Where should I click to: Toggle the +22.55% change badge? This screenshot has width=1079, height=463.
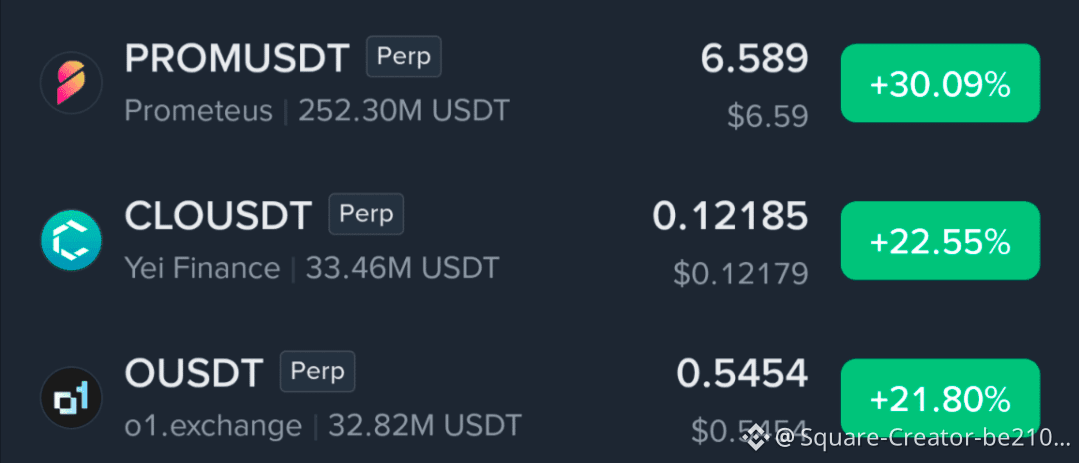click(940, 241)
